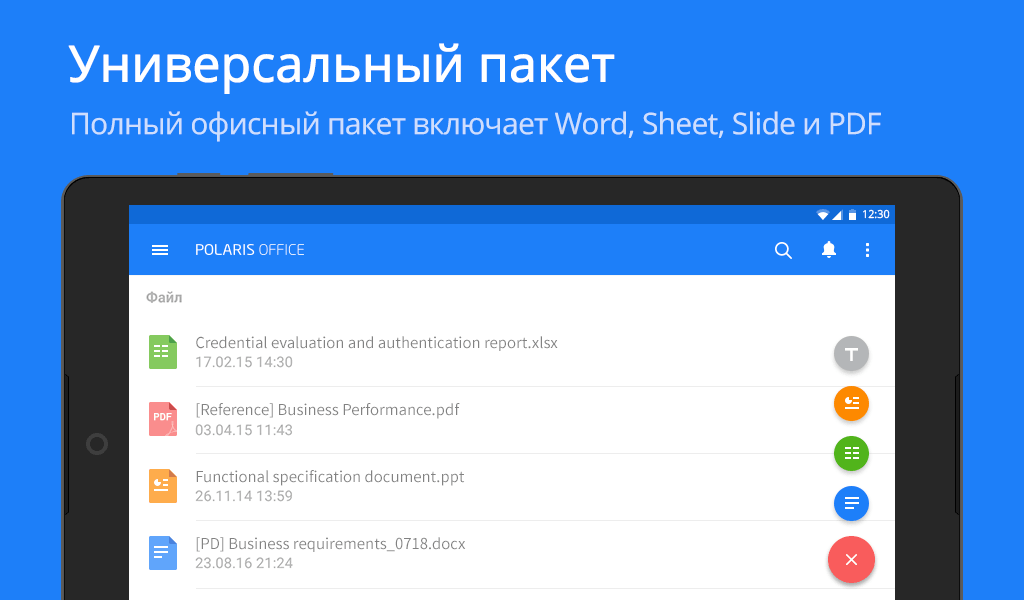
Task: Close the red floating action menu
Action: (851, 560)
